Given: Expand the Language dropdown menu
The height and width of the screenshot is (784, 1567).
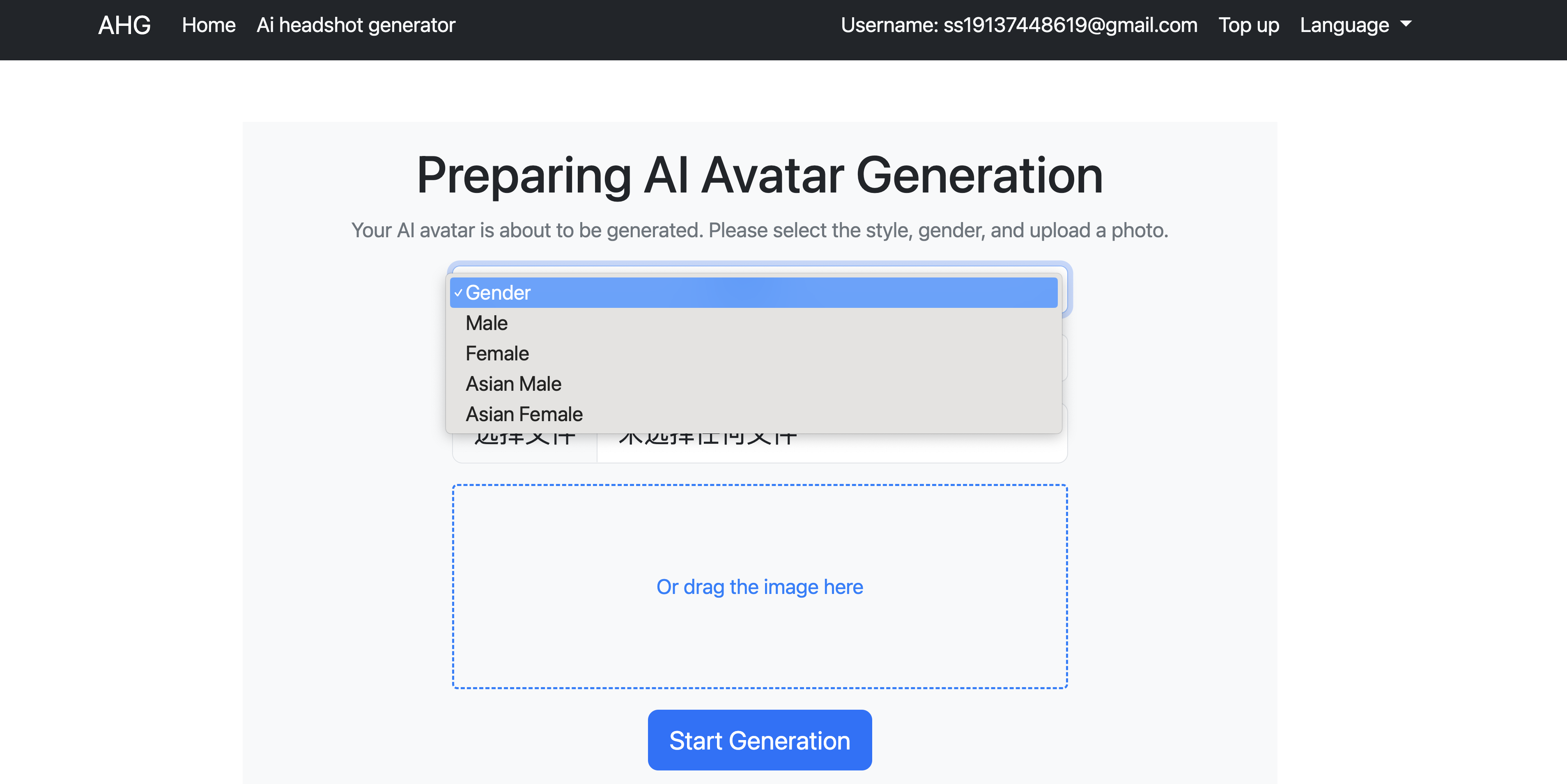Looking at the screenshot, I should 1344,25.
